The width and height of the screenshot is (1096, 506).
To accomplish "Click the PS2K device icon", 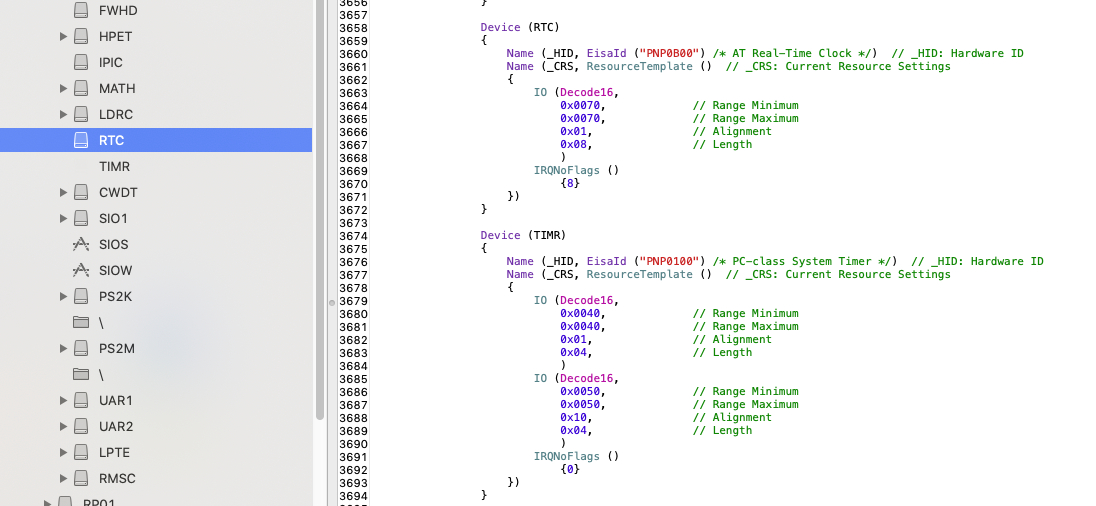I will coord(82,296).
